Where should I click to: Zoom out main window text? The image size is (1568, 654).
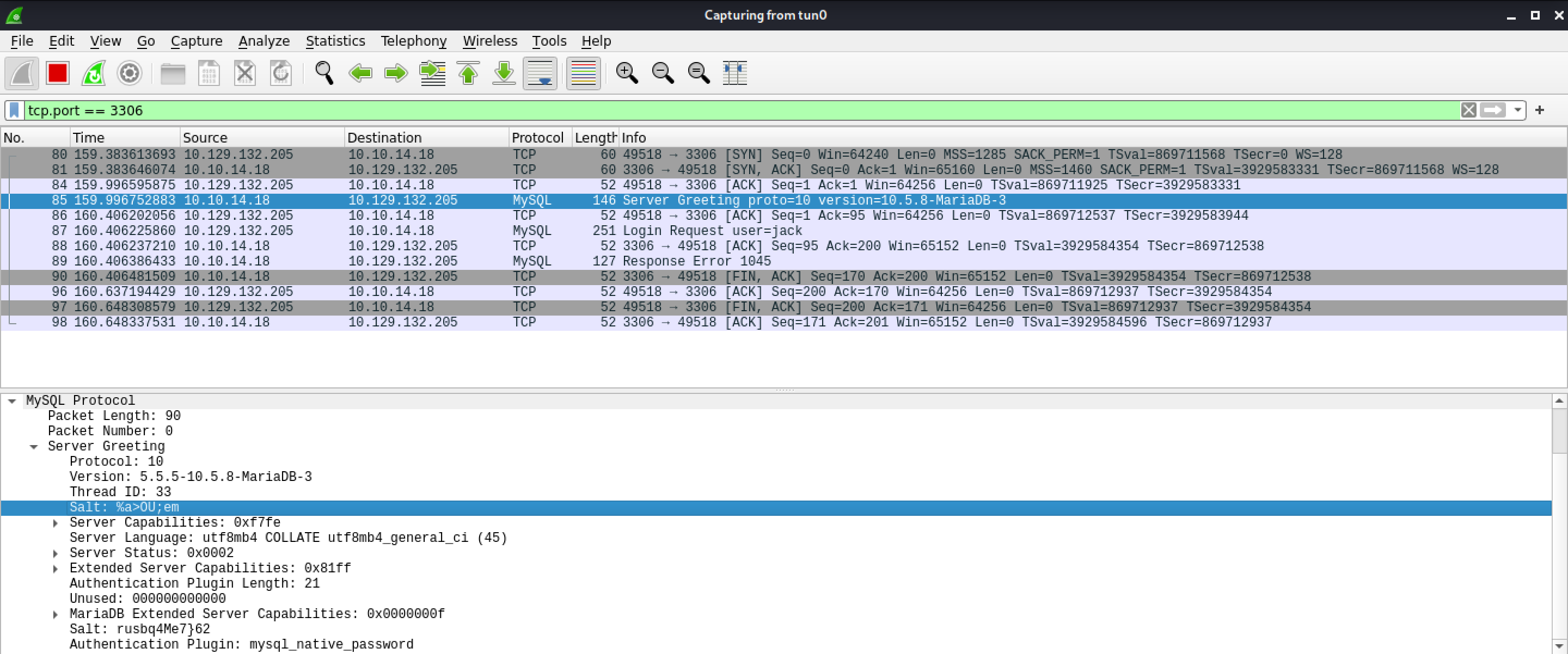(x=663, y=73)
